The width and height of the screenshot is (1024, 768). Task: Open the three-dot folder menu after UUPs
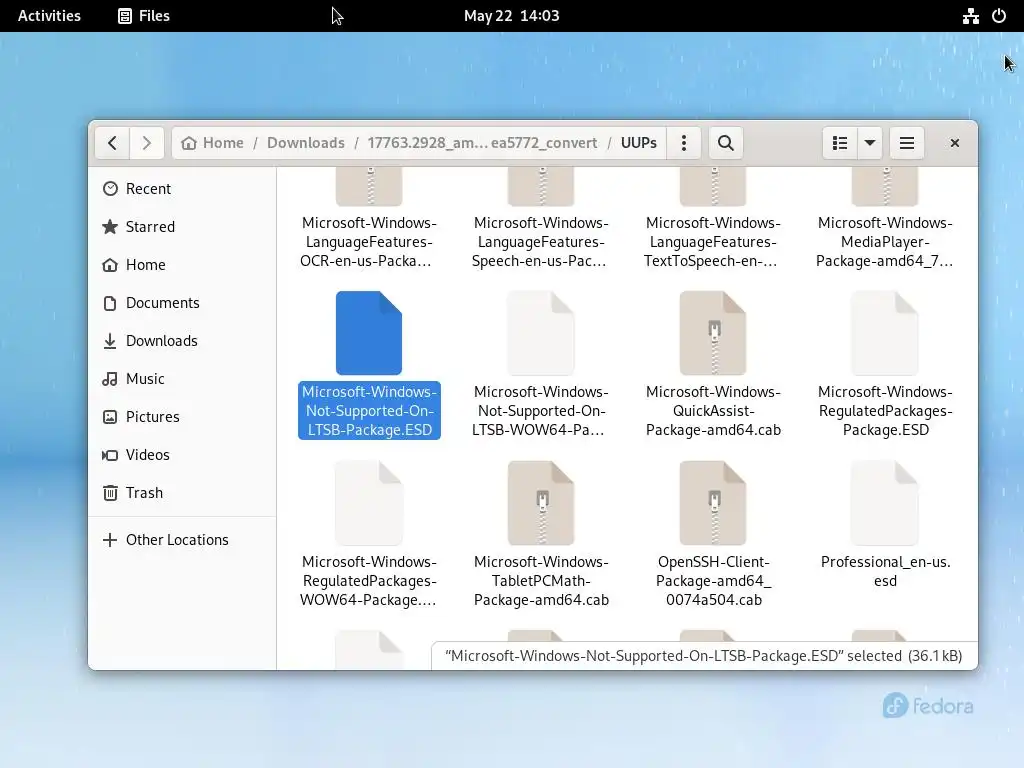(684, 143)
